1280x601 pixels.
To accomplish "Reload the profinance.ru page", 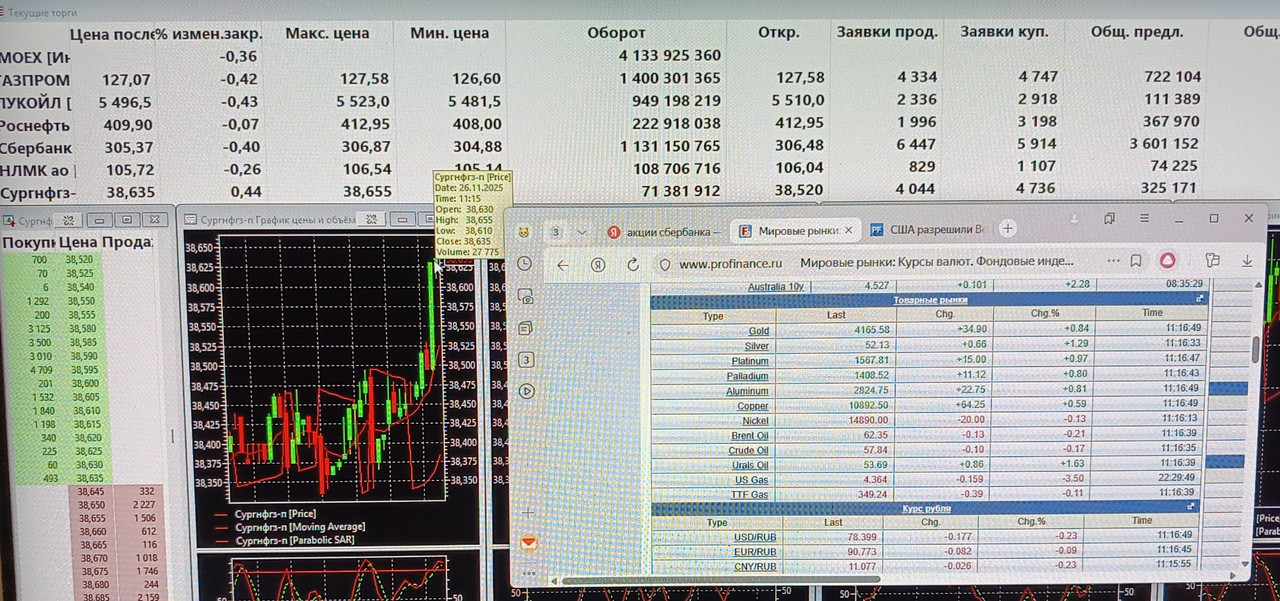I will point(632,264).
